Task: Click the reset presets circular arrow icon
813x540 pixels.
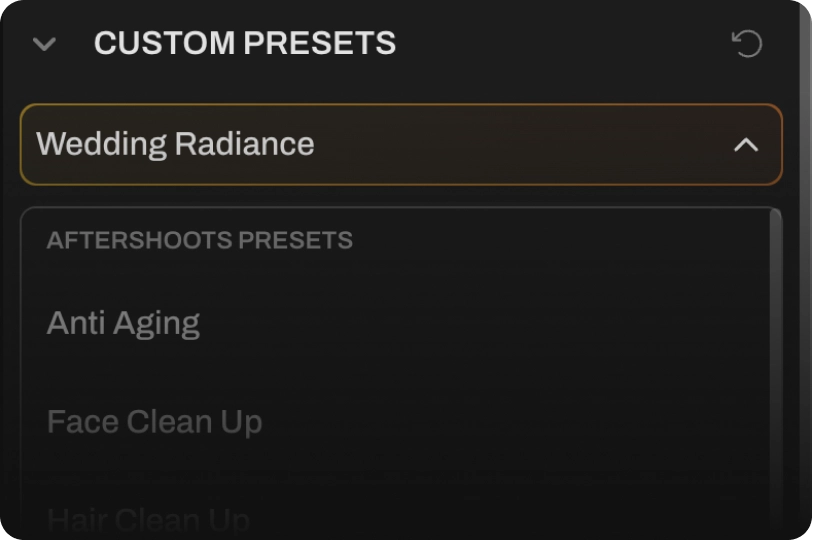Action: coord(747,44)
